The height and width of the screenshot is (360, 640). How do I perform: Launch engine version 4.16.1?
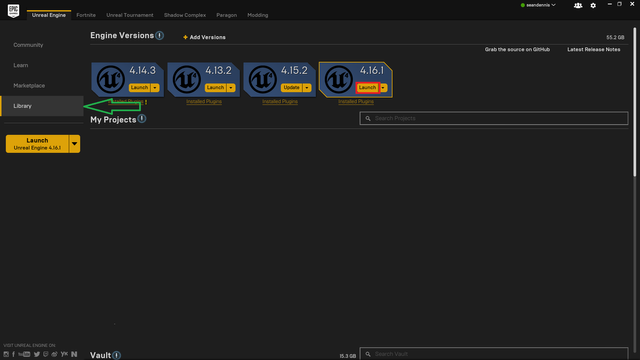pyautogui.click(x=367, y=87)
